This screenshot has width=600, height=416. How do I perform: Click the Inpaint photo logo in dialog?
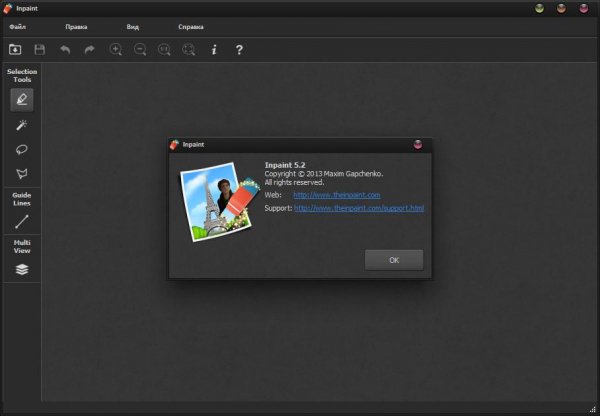click(x=220, y=201)
